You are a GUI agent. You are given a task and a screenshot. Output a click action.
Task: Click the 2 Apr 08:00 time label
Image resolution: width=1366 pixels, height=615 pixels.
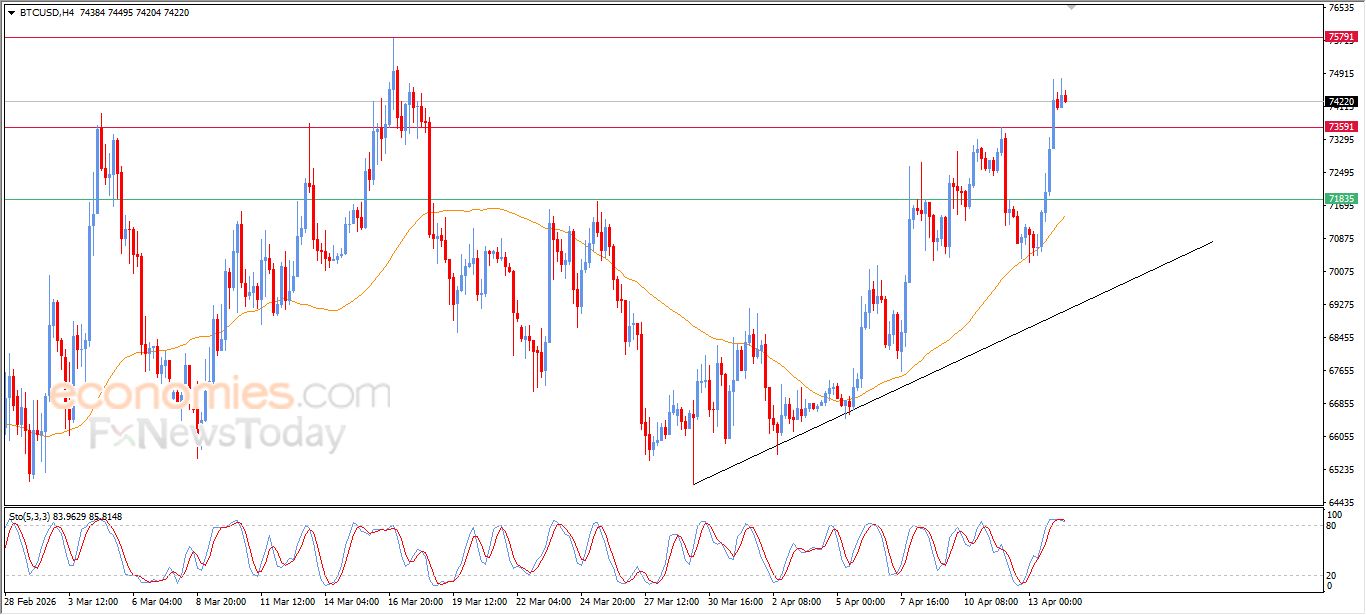tap(799, 602)
